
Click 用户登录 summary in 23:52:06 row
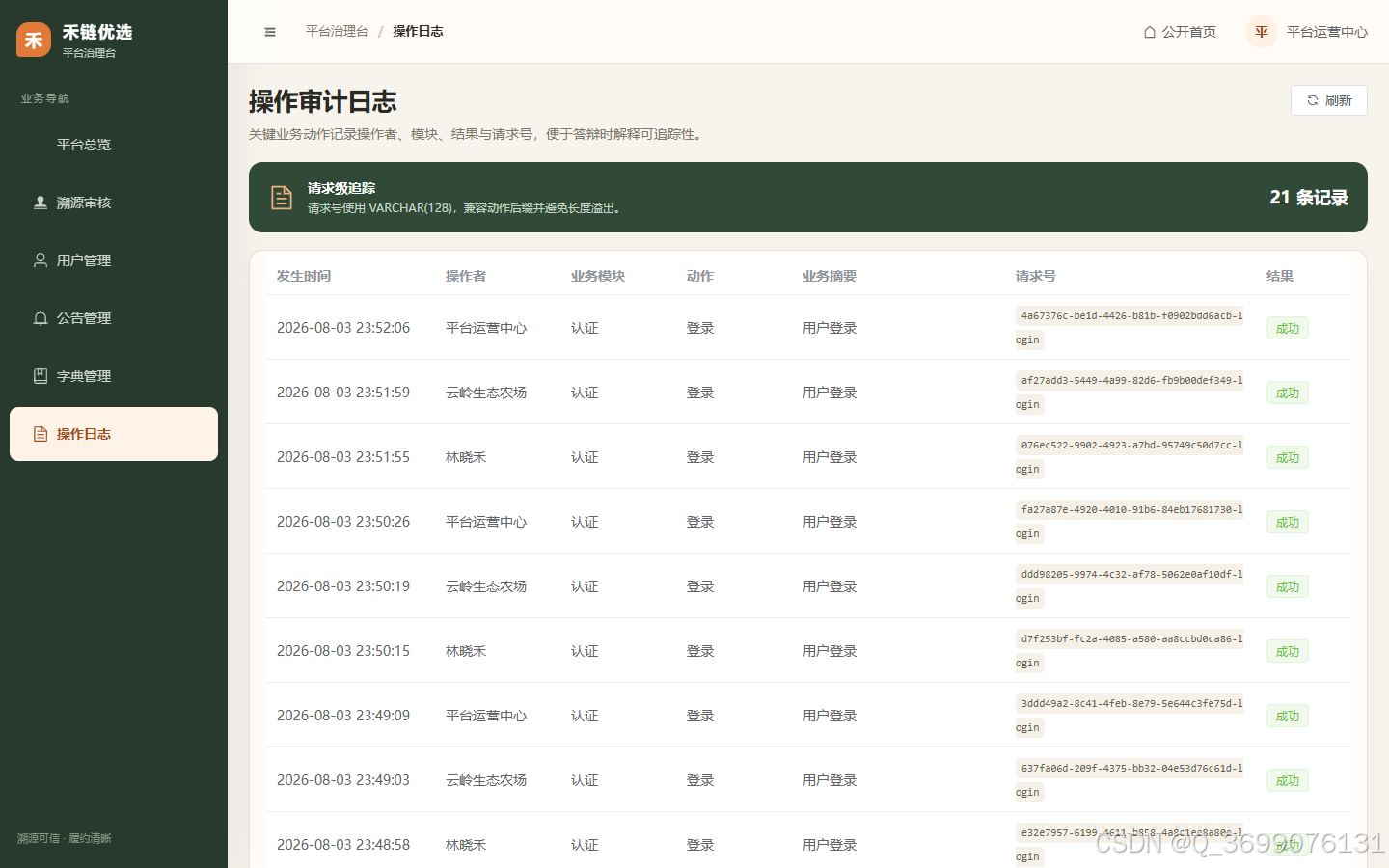pyautogui.click(x=830, y=328)
